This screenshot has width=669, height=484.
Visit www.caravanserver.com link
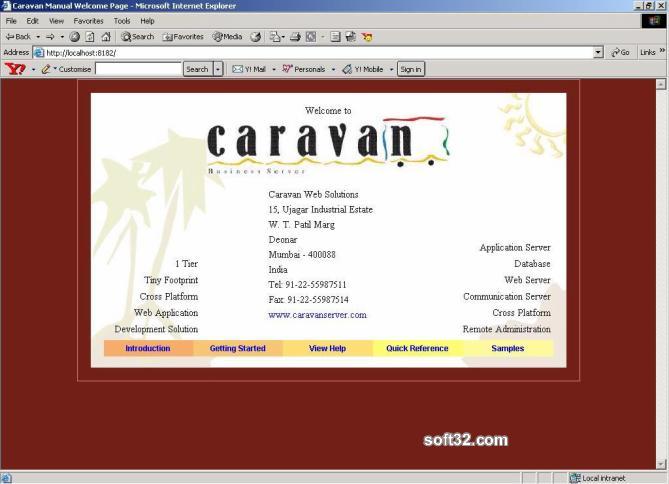317,315
